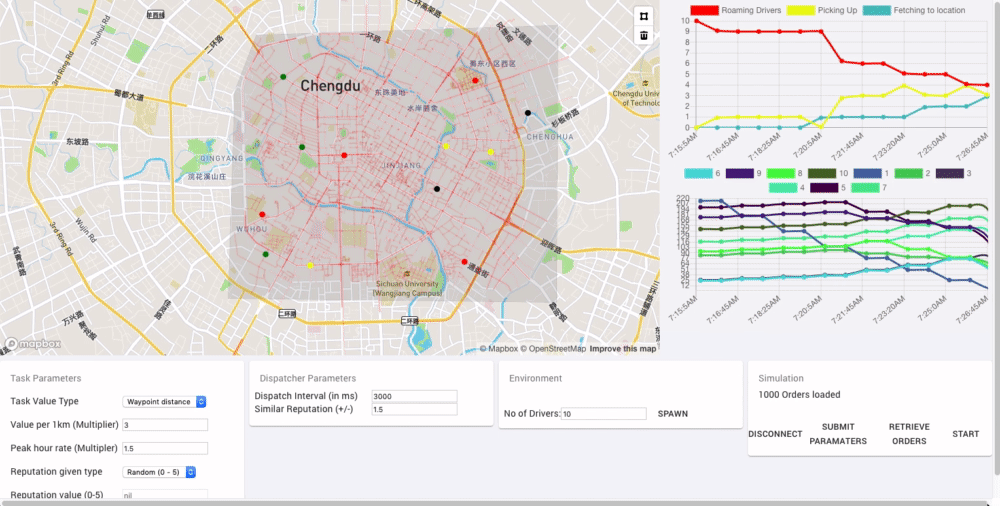
Task: Click the Peak hour rate multiplier field
Action: (x=165, y=449)
